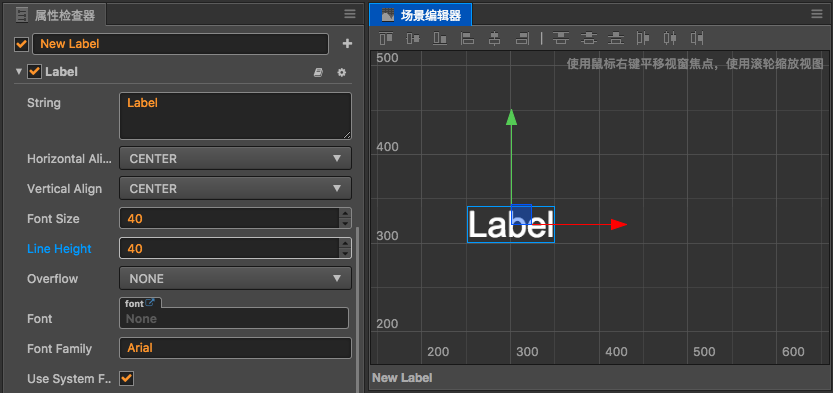Screen dimensions: 833x393
Task: Click the align top edges icon
Action: coord(386,38)
